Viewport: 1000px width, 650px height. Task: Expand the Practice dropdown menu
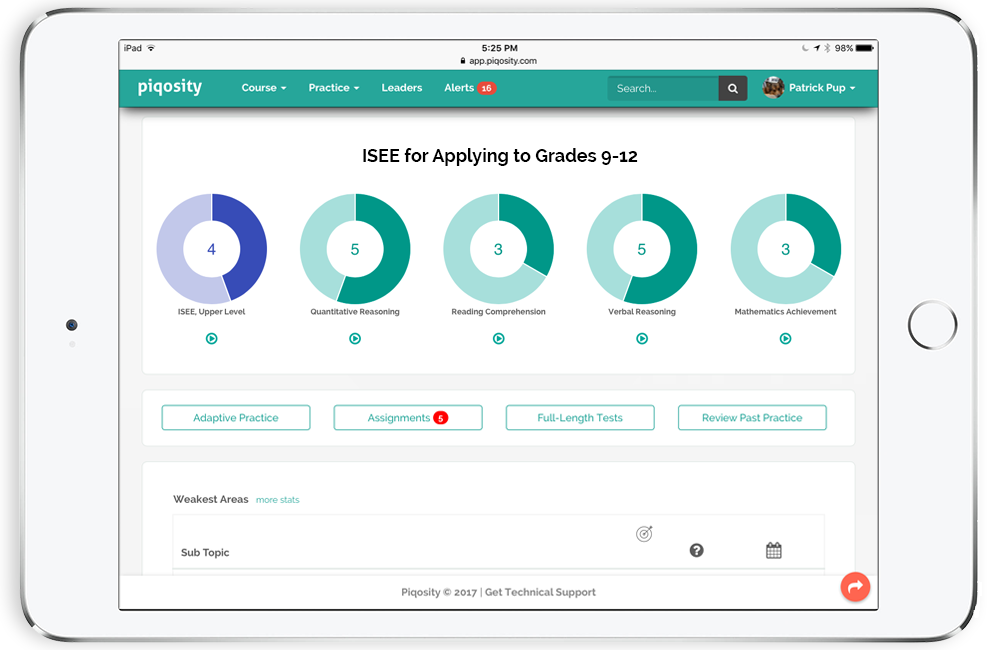[333, 88]
